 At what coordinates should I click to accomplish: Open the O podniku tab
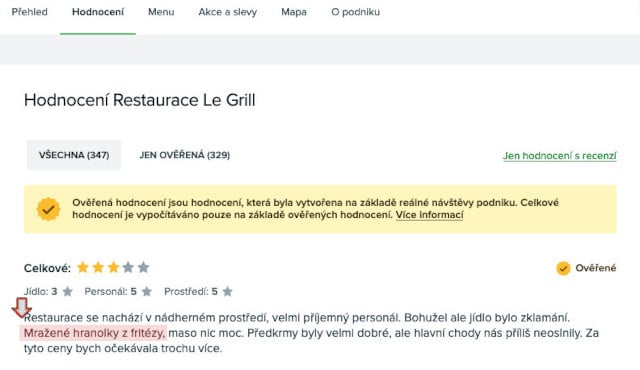(356, 12)
